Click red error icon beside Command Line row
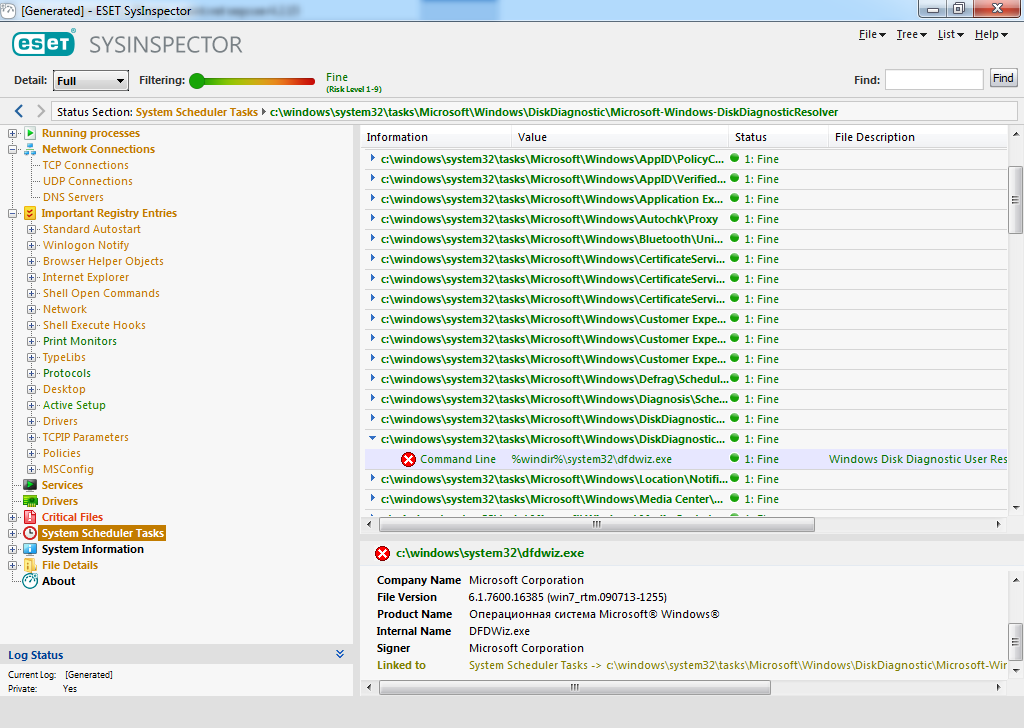Viewport: 1024px width, 728px height. coord(408,459)
